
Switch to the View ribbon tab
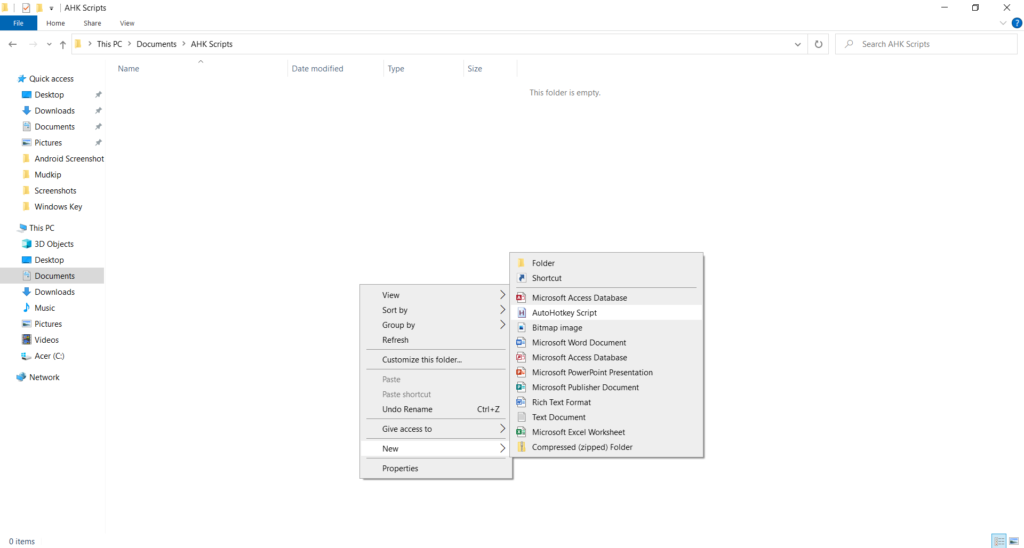[127, 23]
